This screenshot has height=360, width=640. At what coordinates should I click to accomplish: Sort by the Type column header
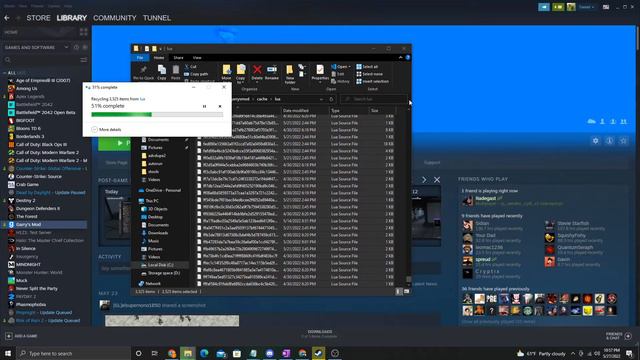click(x=349, y=111)
